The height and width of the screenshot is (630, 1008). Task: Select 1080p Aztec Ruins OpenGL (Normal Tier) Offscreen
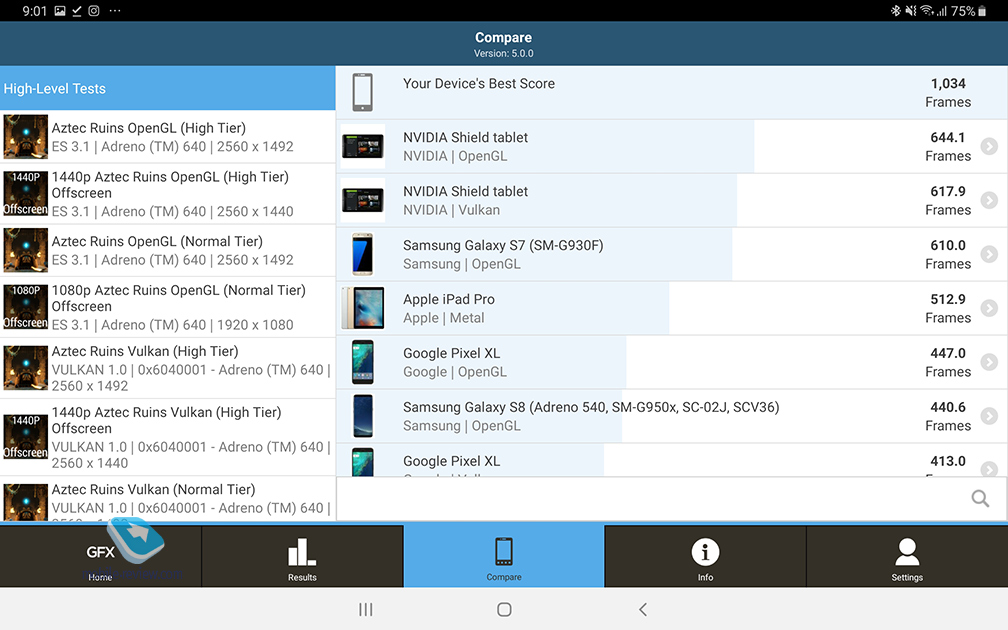[x=167, y=307]
